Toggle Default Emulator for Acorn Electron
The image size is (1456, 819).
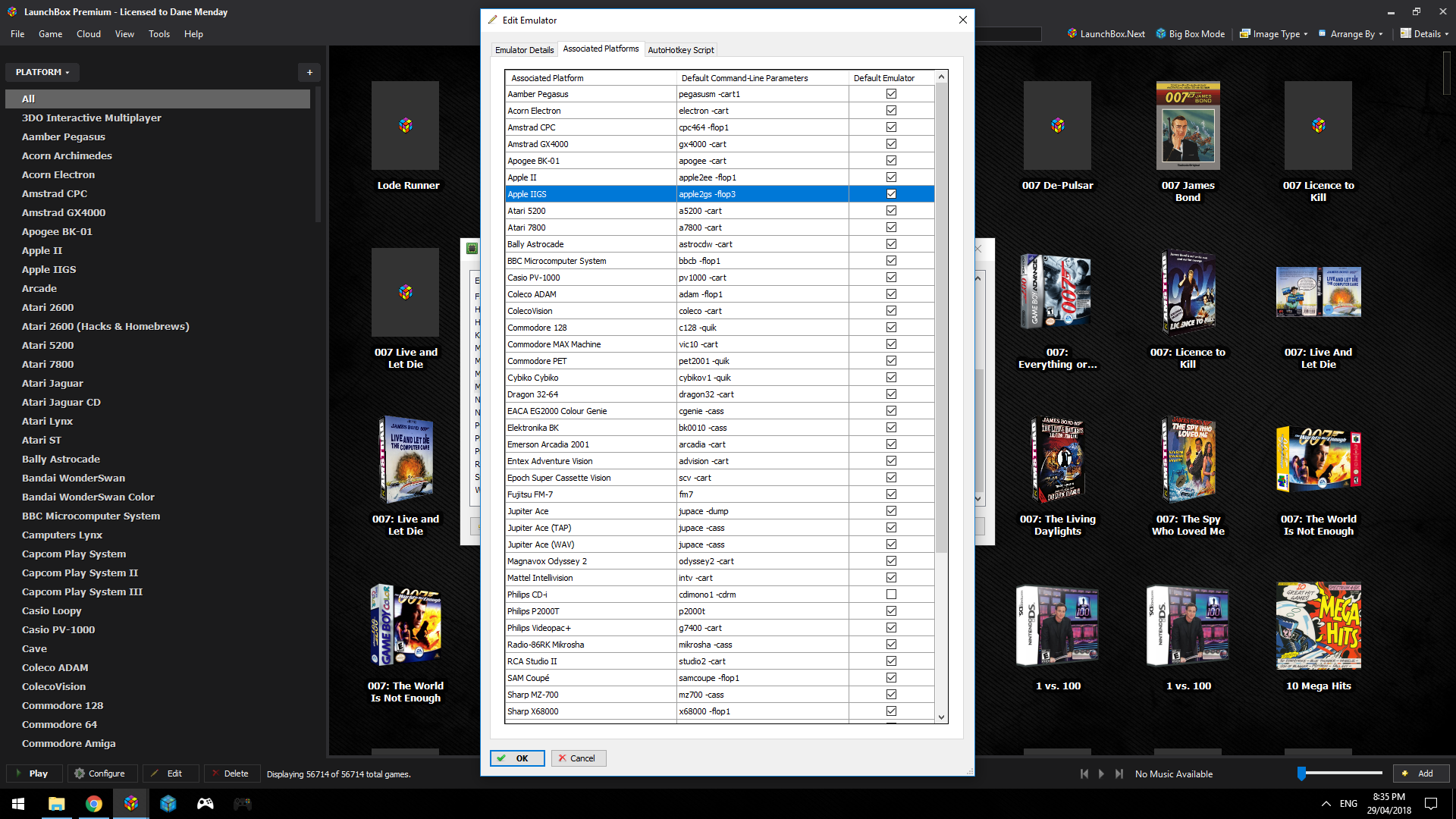tap(891, 111)
